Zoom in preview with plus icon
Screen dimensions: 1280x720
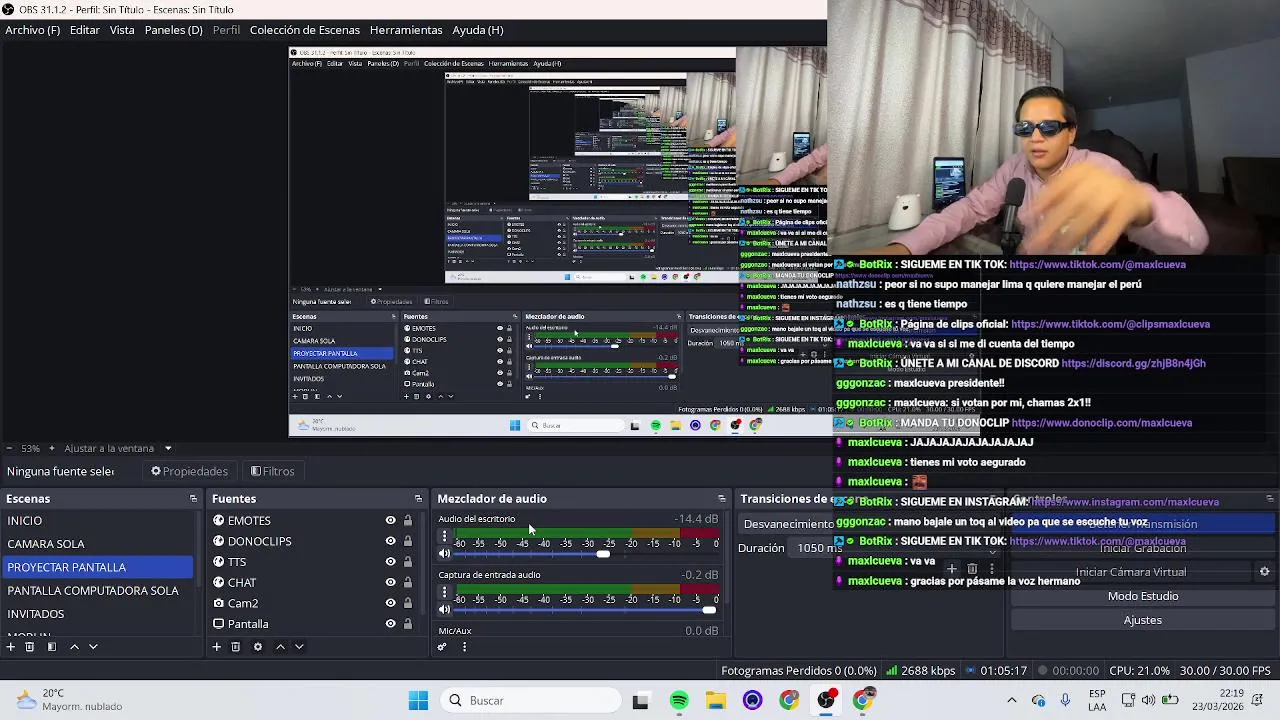click(x=52, y=448)
